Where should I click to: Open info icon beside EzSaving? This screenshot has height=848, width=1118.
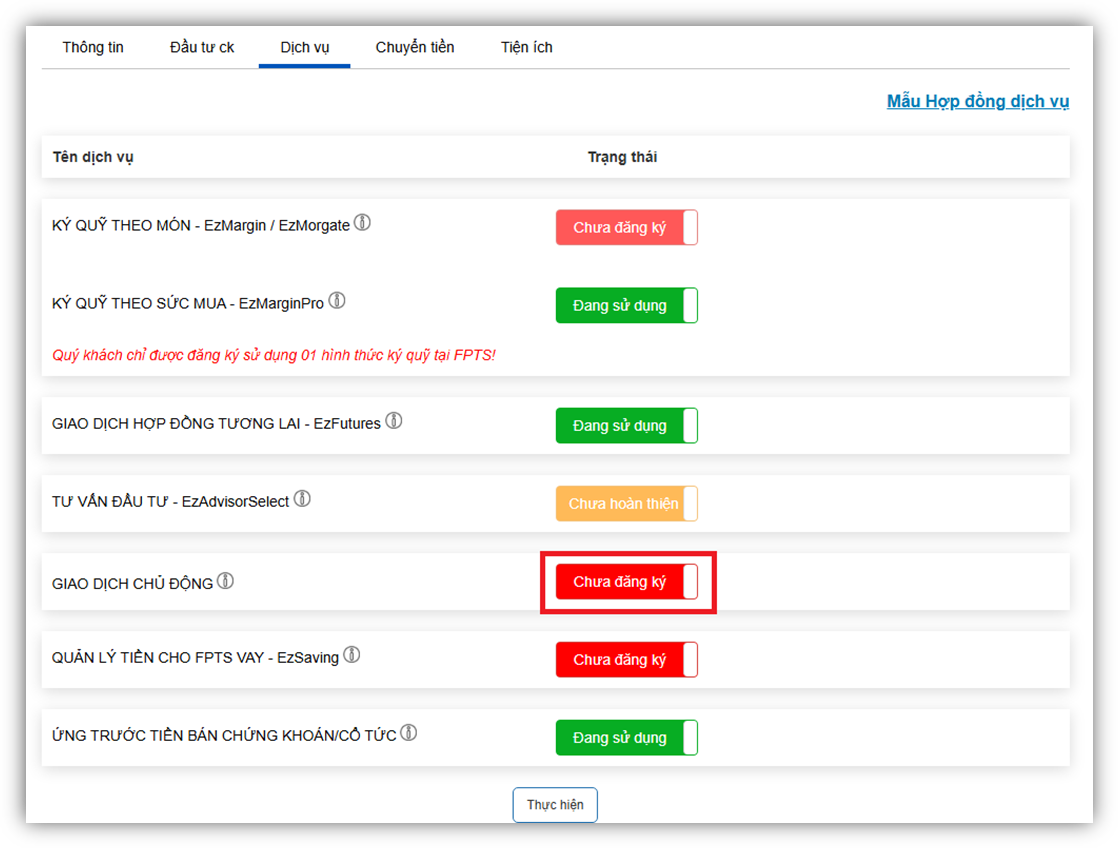(352, 655)
